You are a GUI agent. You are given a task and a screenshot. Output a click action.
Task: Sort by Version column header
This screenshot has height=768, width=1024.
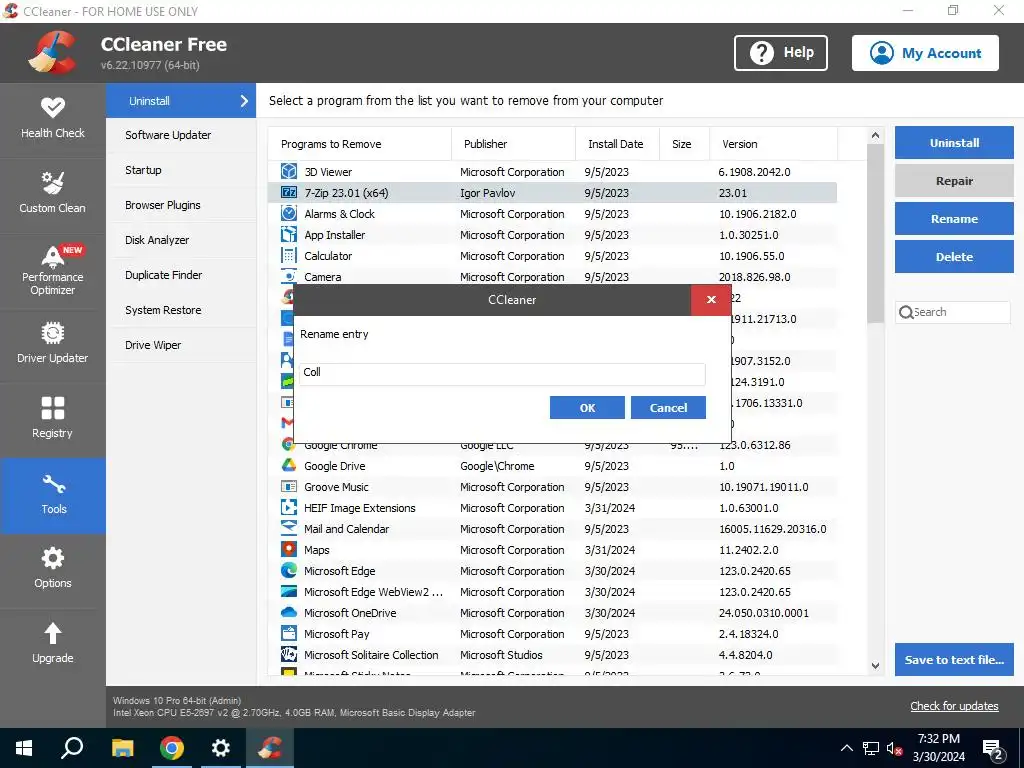coord(773,144)
